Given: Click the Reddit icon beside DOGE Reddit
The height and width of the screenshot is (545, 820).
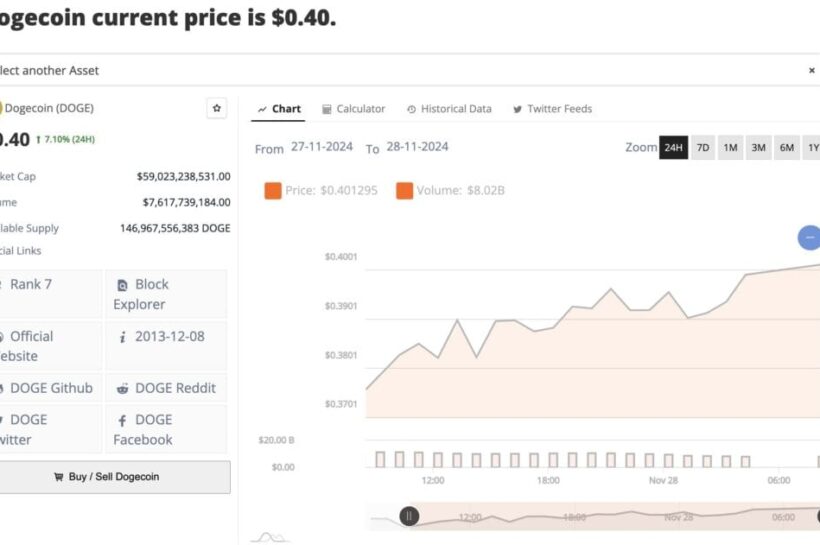Looking at the screenshot, I should tap(122, 389).
